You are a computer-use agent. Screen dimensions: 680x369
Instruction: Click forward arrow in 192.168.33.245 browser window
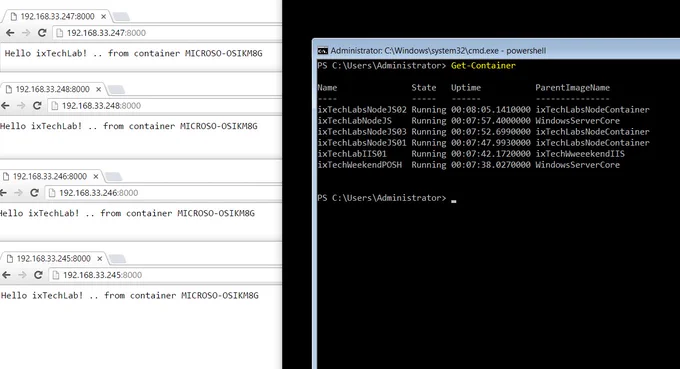22,275
